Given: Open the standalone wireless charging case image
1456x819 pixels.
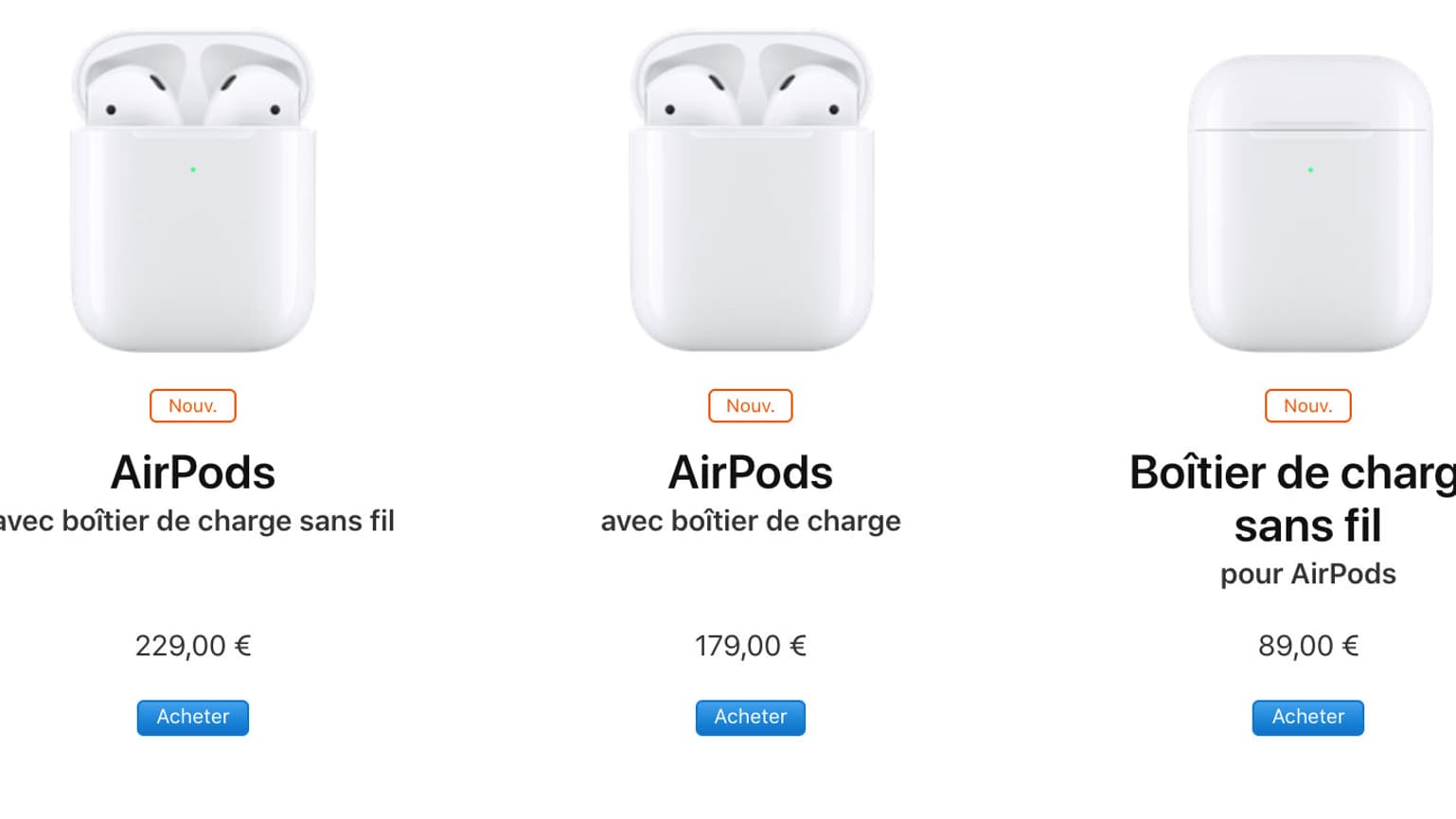Looking at the screenshot, I should point(1309,204).
